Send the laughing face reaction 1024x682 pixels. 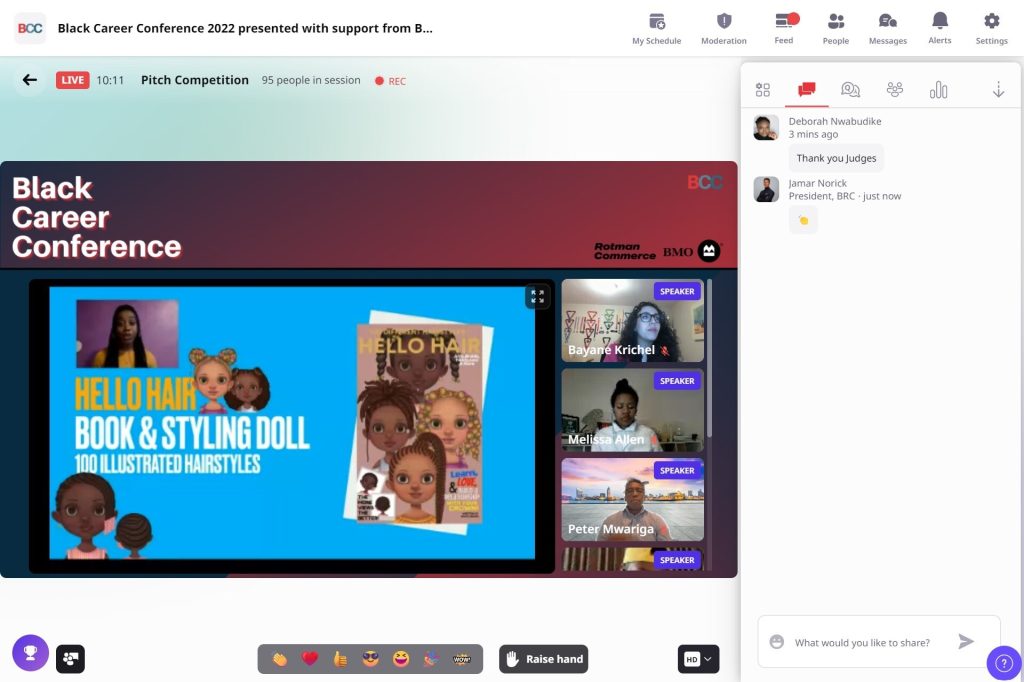(x=401, y=658)
